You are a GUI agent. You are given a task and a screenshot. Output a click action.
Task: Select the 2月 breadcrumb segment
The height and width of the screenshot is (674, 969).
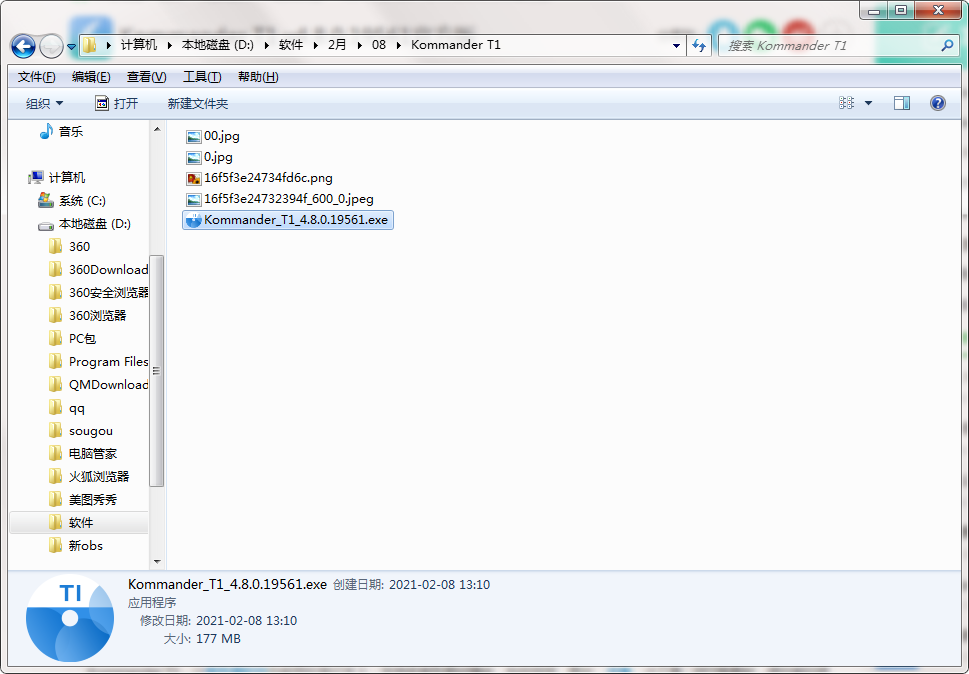(x=337, y=45)
